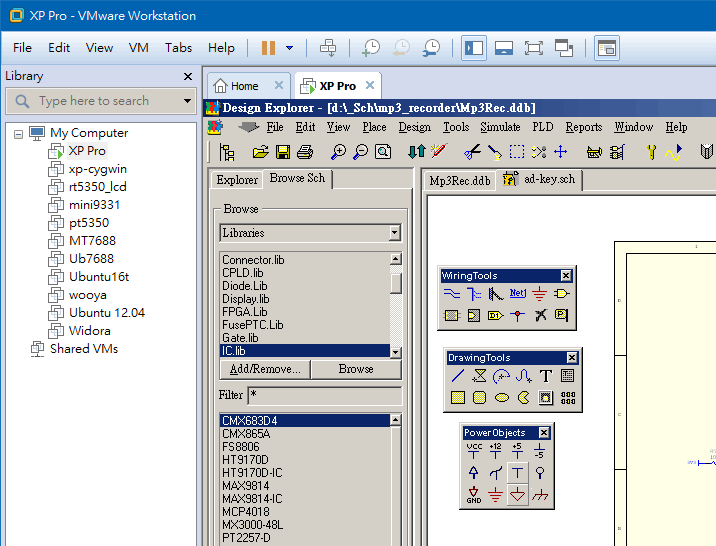Screen dimensions: 716x546
Task: Select the text annotation drawing tool
Action: (x=545, y=376)
